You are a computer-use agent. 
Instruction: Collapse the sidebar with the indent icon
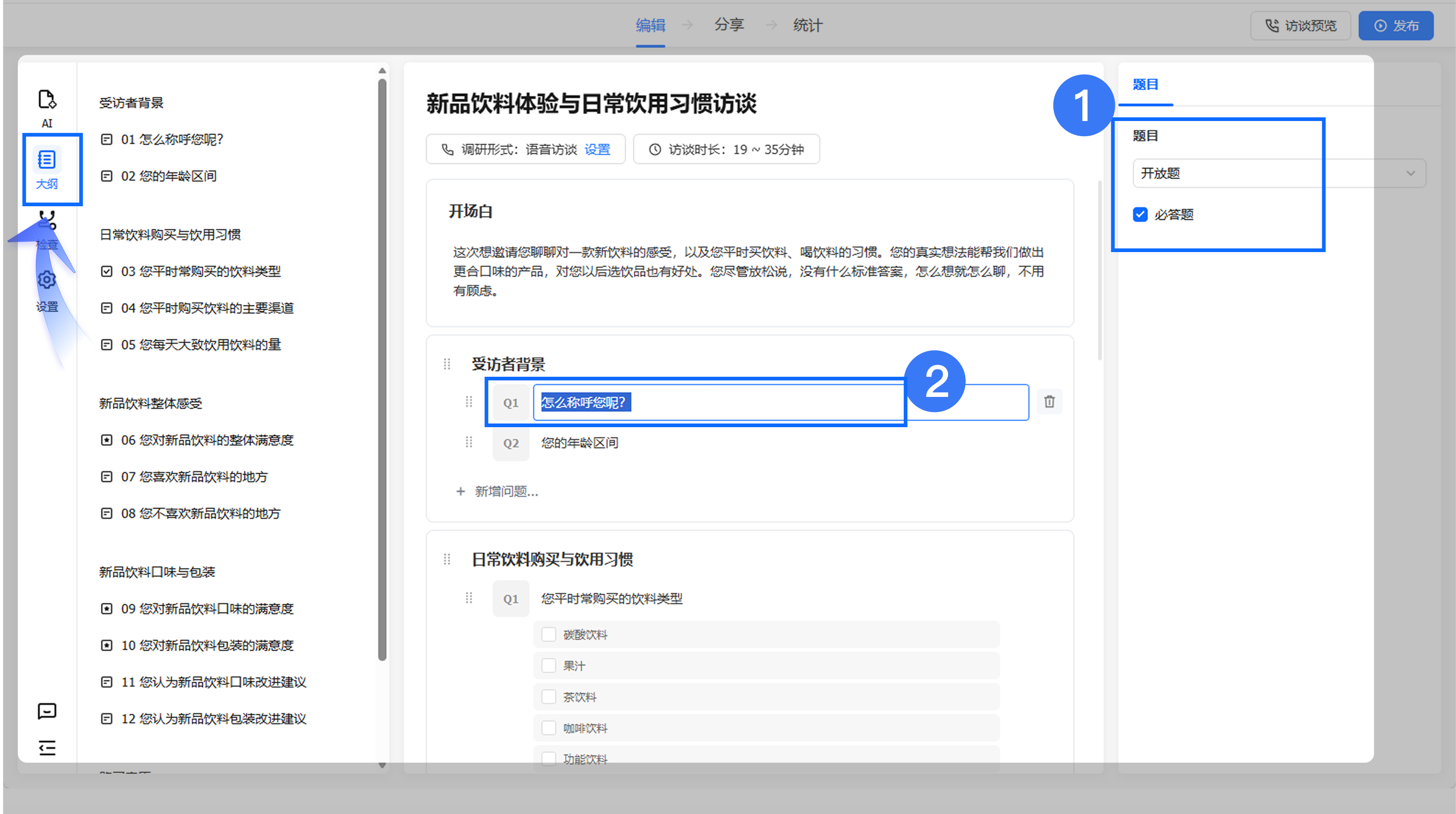click(x=47, y=748)
